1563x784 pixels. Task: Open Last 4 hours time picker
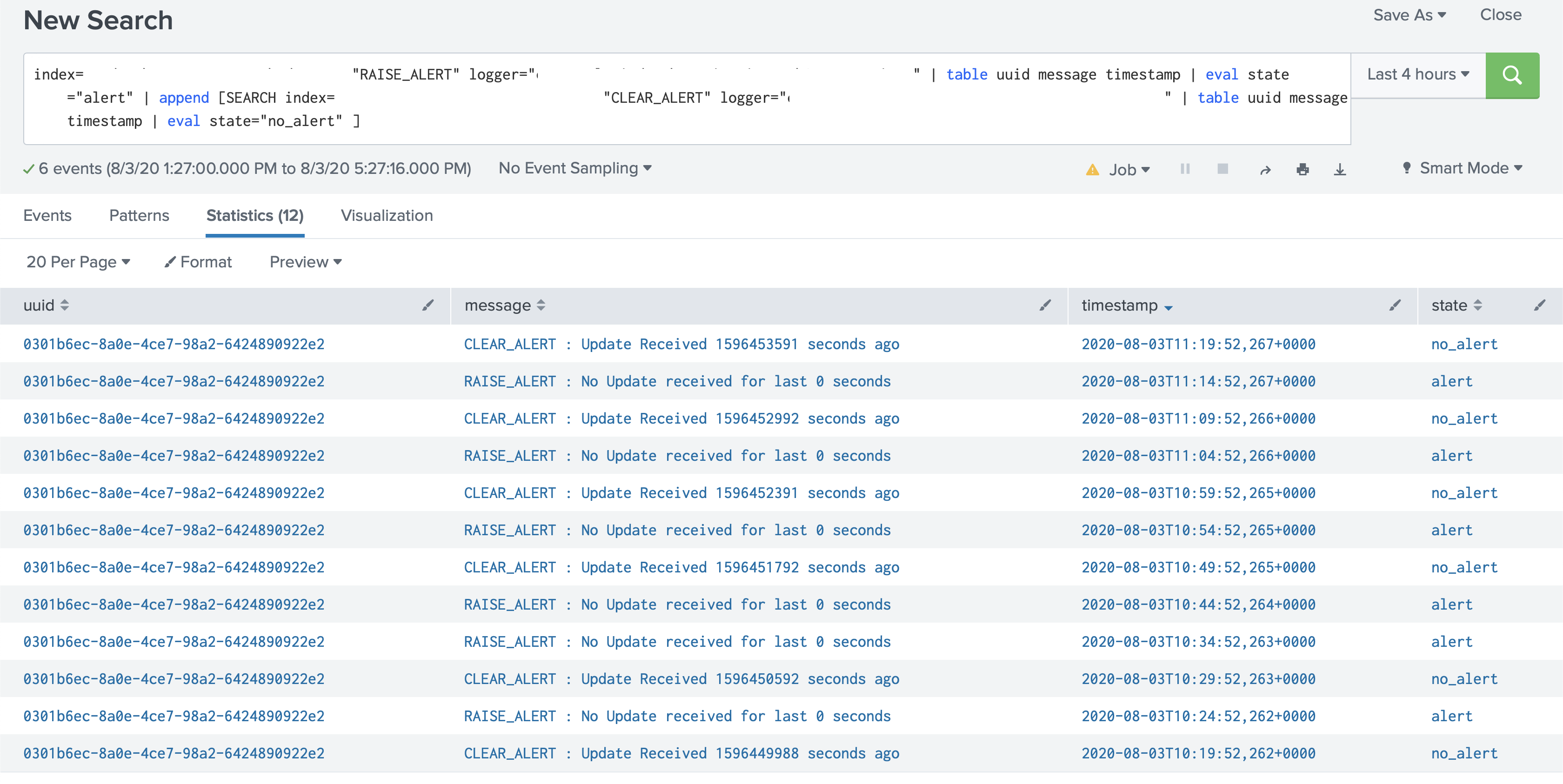tap(1417, 74)
